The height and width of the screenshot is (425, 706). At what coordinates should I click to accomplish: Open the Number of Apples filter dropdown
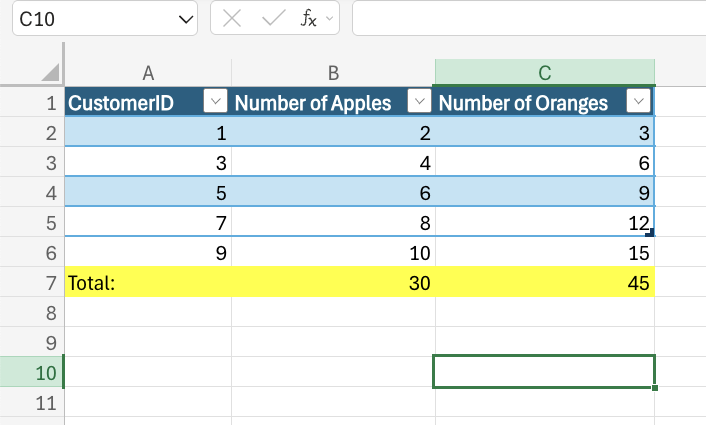point(419,101)
